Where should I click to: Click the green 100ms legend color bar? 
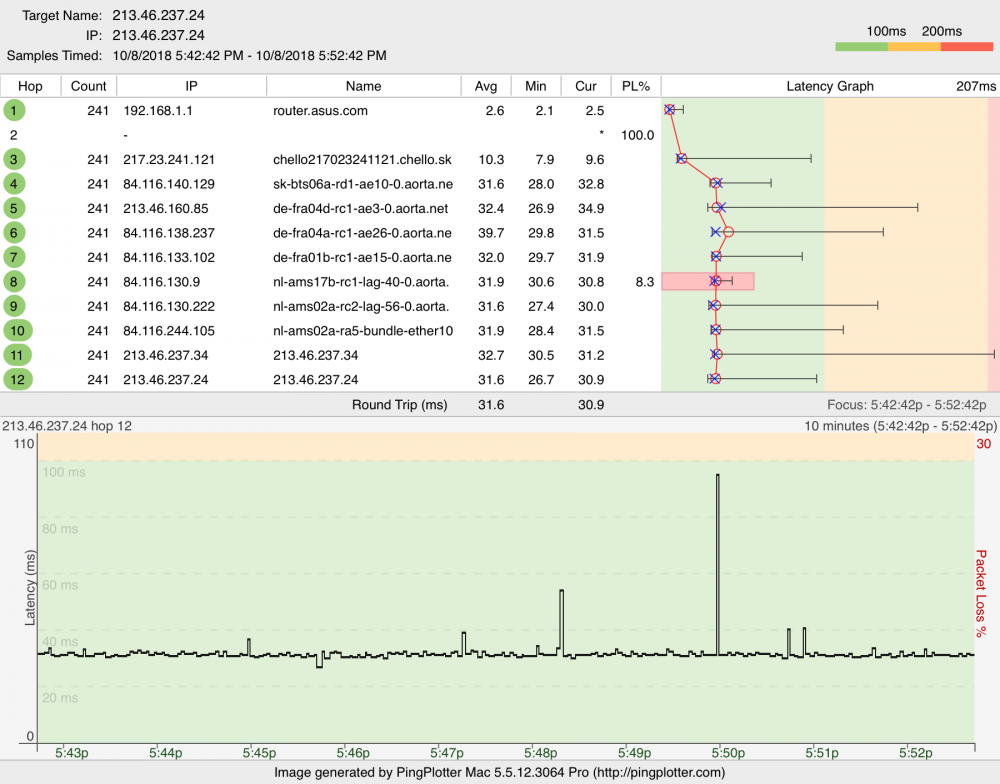click(x=860, y=47)
